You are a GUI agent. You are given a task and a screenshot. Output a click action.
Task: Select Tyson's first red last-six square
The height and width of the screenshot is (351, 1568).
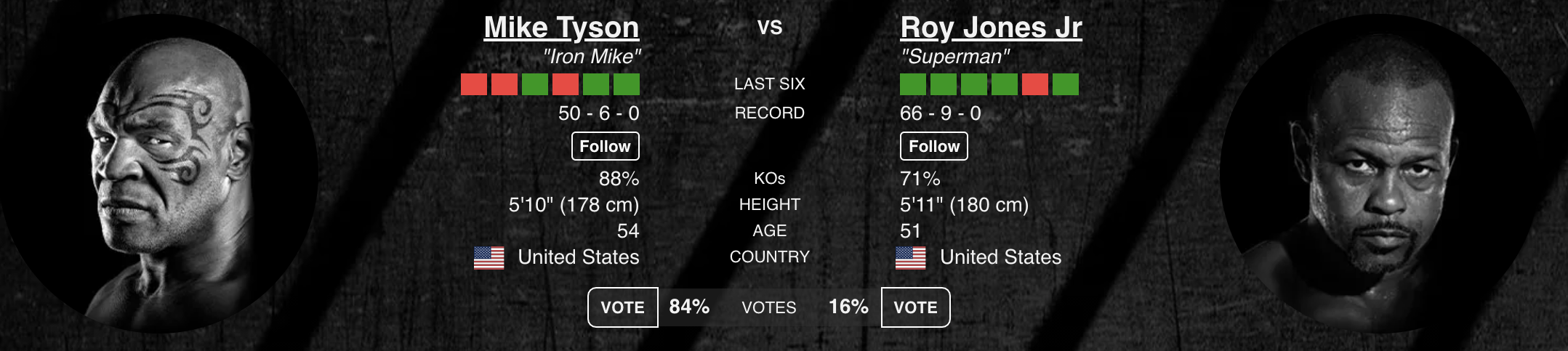click(474, 84)
